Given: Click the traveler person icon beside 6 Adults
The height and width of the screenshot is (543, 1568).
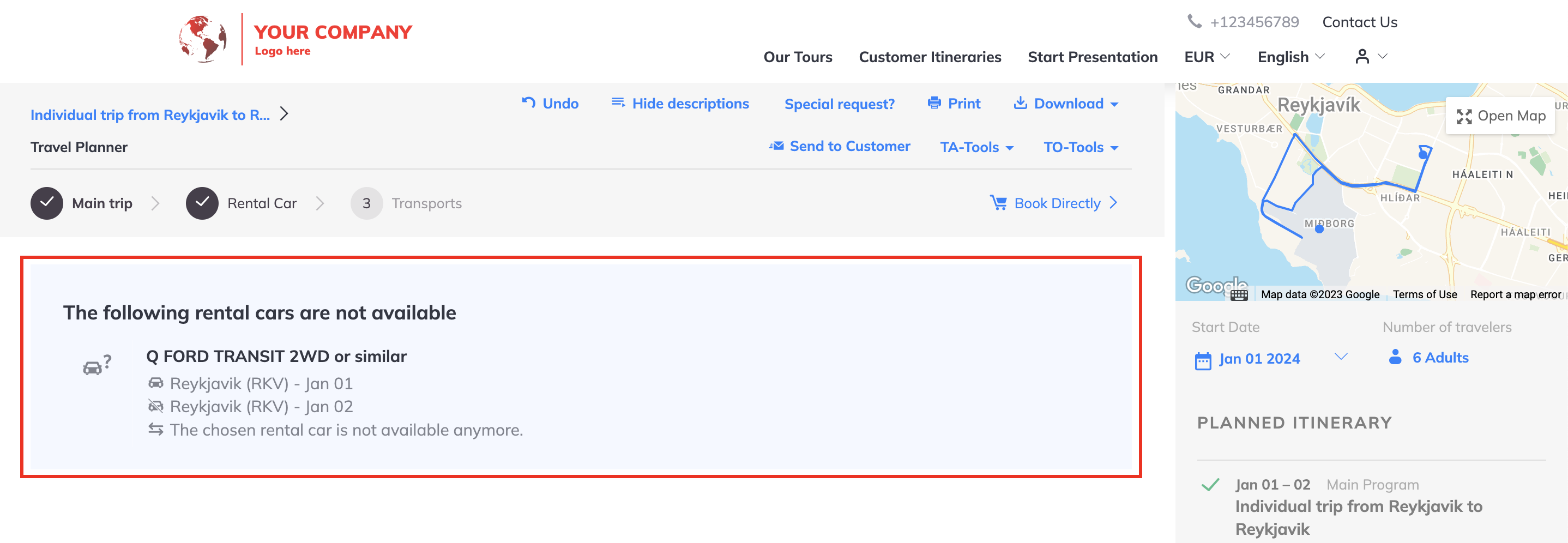Looking at the screenshot, I should 1395,357.
